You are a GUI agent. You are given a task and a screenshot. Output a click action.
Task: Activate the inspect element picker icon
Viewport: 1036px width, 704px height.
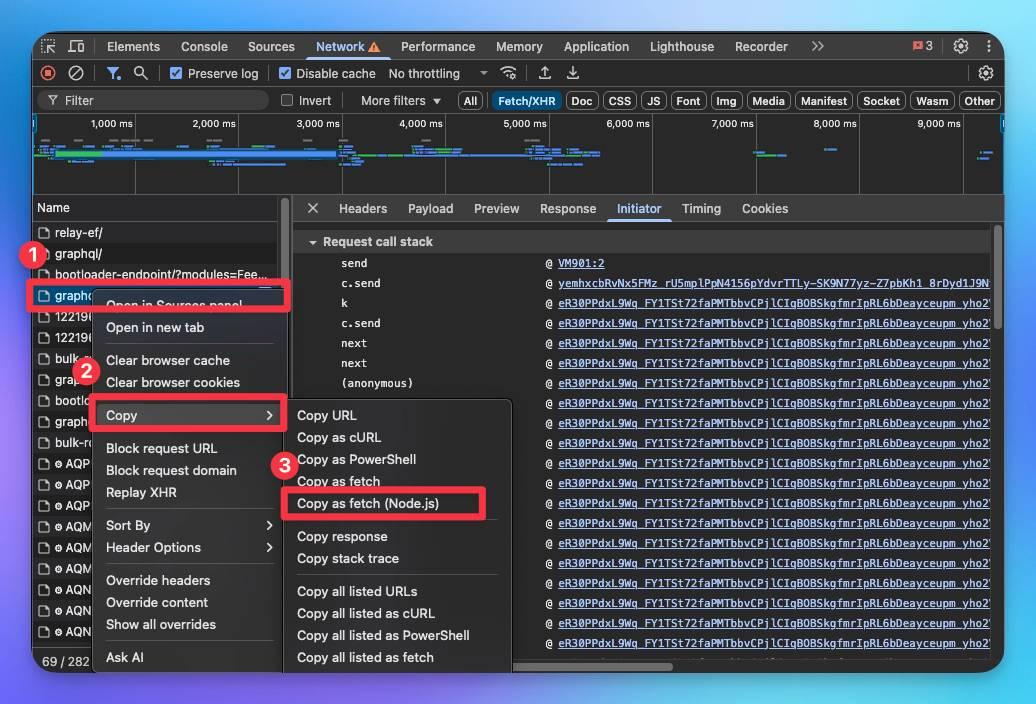[48, 46]
